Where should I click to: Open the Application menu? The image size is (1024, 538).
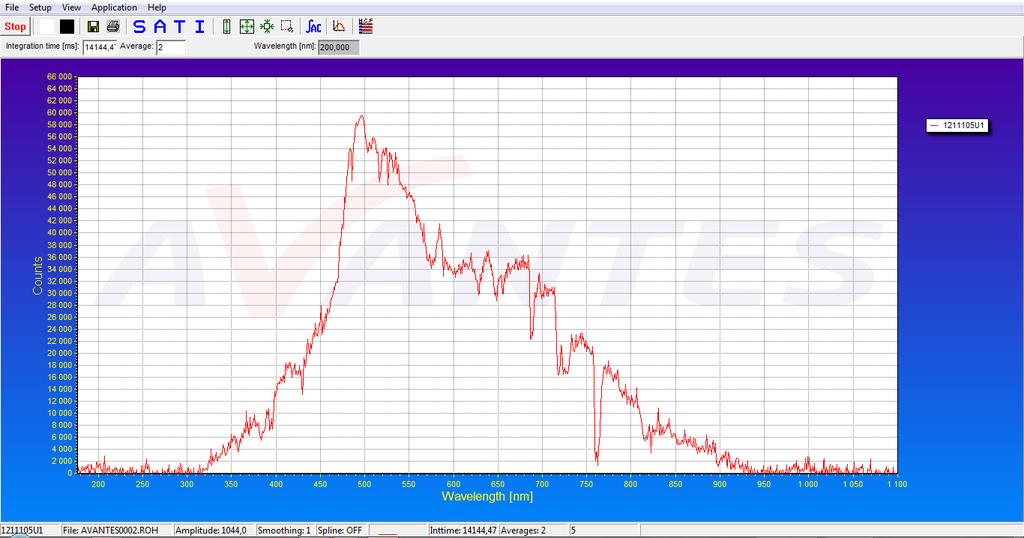[x=114, y=7]
